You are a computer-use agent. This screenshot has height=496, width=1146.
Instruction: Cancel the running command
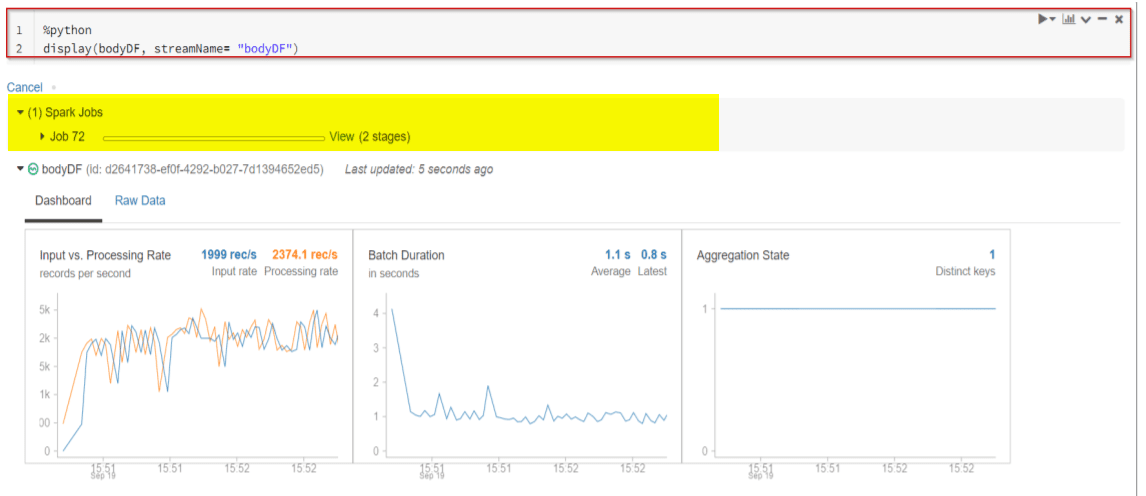pyautogui.click(x=25, y=87)
